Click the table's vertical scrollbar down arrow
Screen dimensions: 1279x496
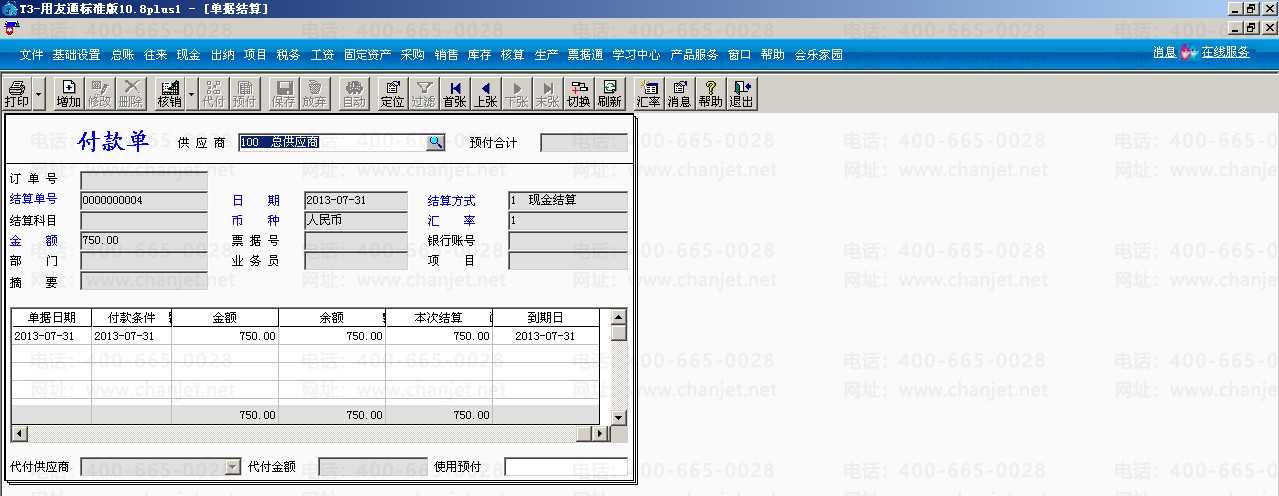pos(618,417)
